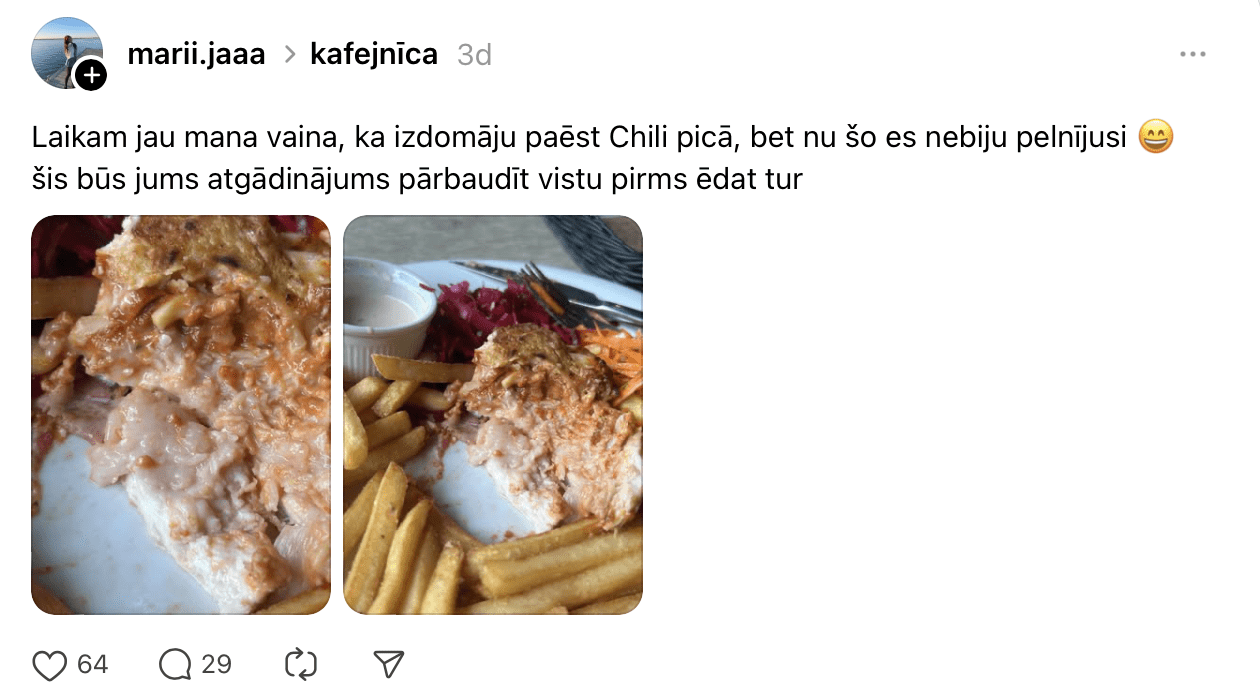Repost using the circular arrows icon
This screenshot has width=1260, height=697.
click(301, 665)
